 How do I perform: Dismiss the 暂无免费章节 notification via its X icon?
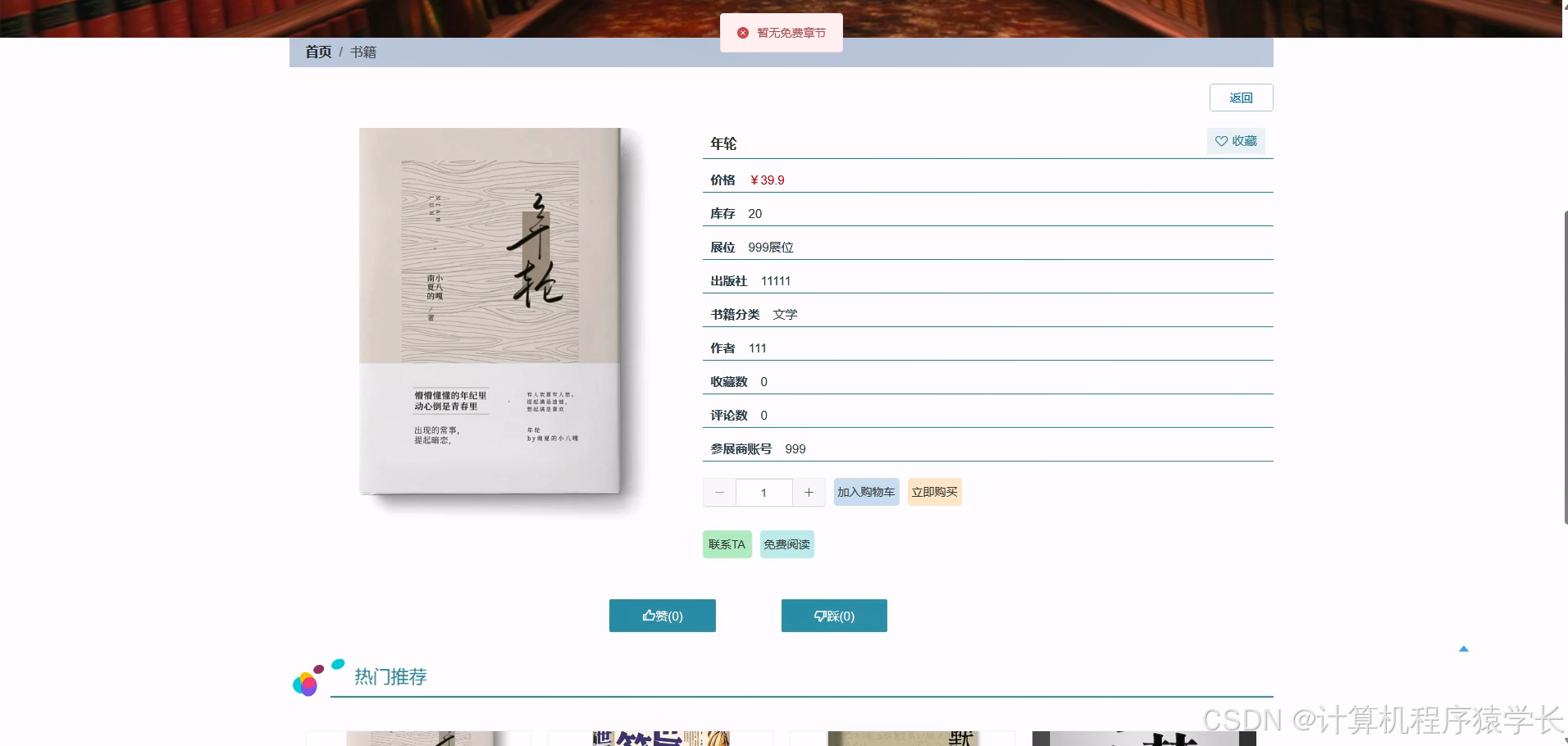tap(744, 32)
